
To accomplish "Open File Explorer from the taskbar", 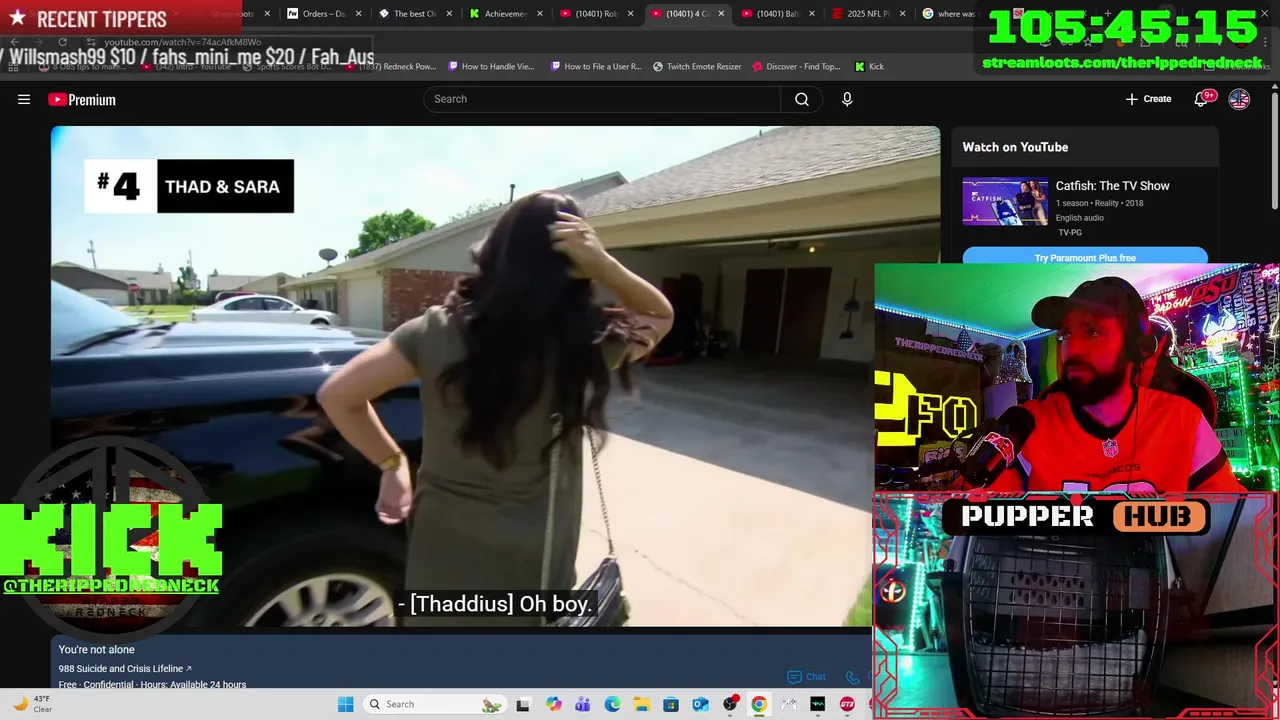I will [641, 704].
